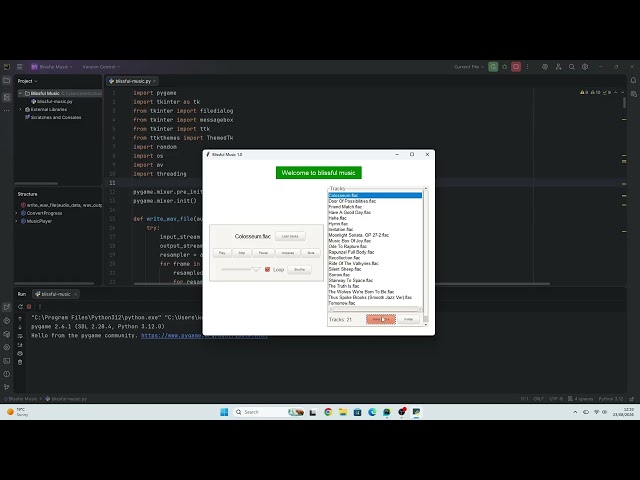The height and width of the screenshot is (480, 640).
Task: Open the Search Everywhere magnifier icon in PyCharm
Action: [572, 67]
